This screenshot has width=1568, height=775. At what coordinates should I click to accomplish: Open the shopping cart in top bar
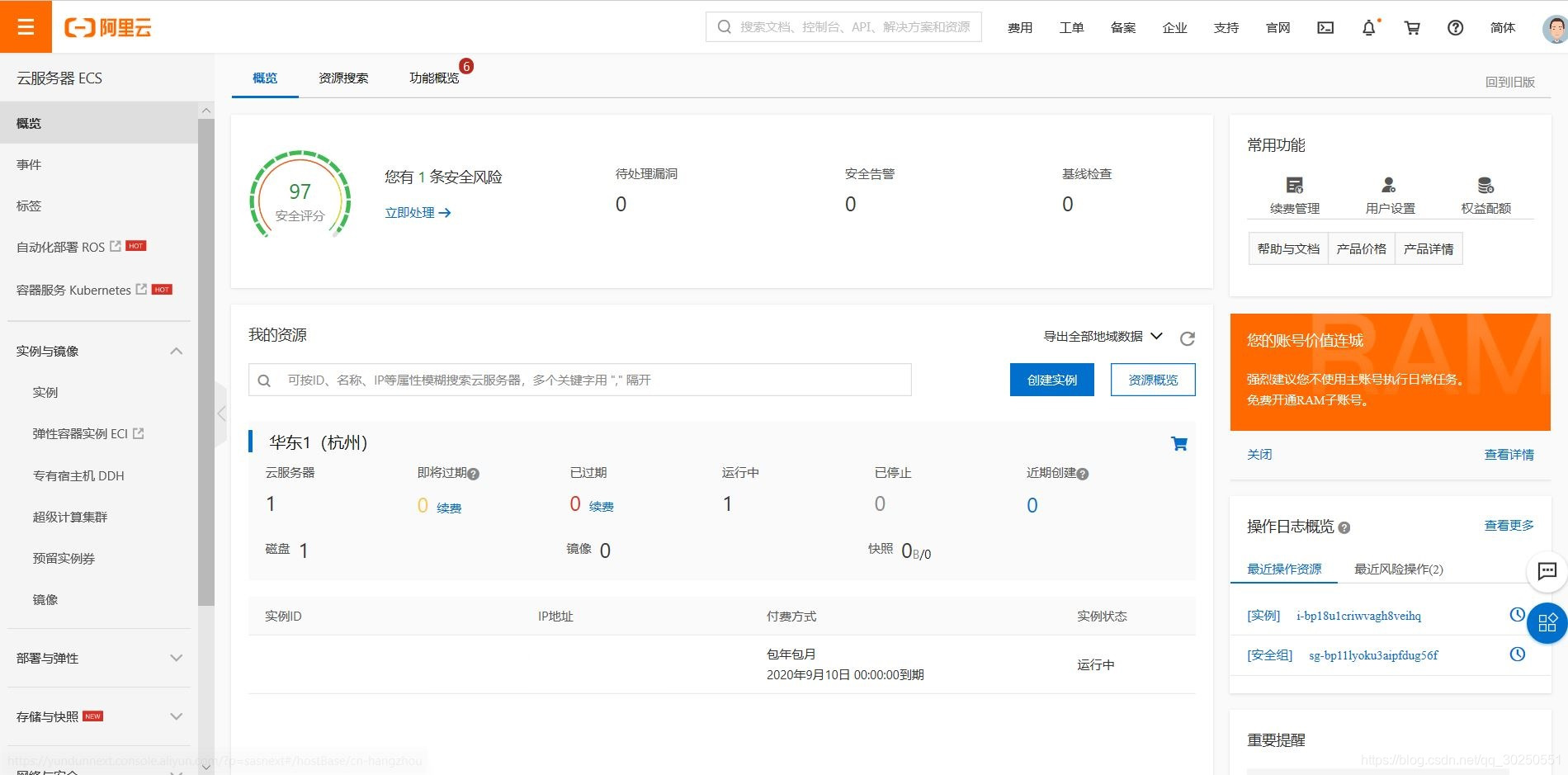point(1412,27)
